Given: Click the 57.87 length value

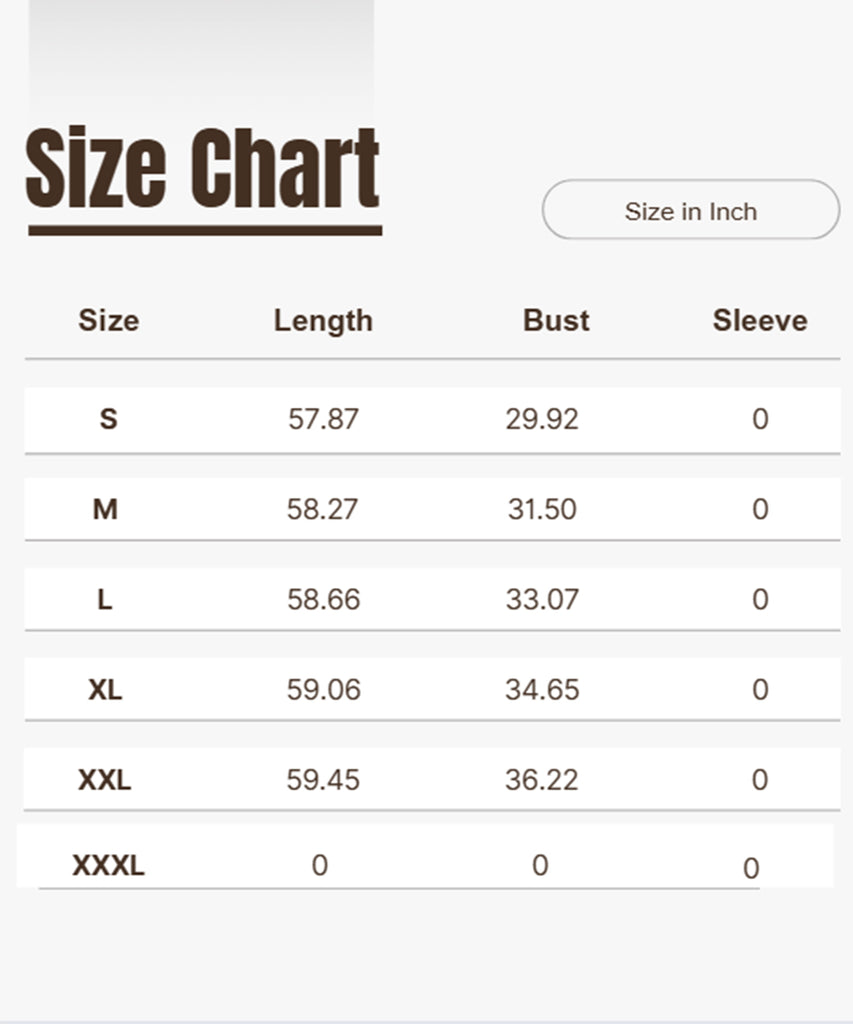Looking at the screenshot, I should (323, 419).
